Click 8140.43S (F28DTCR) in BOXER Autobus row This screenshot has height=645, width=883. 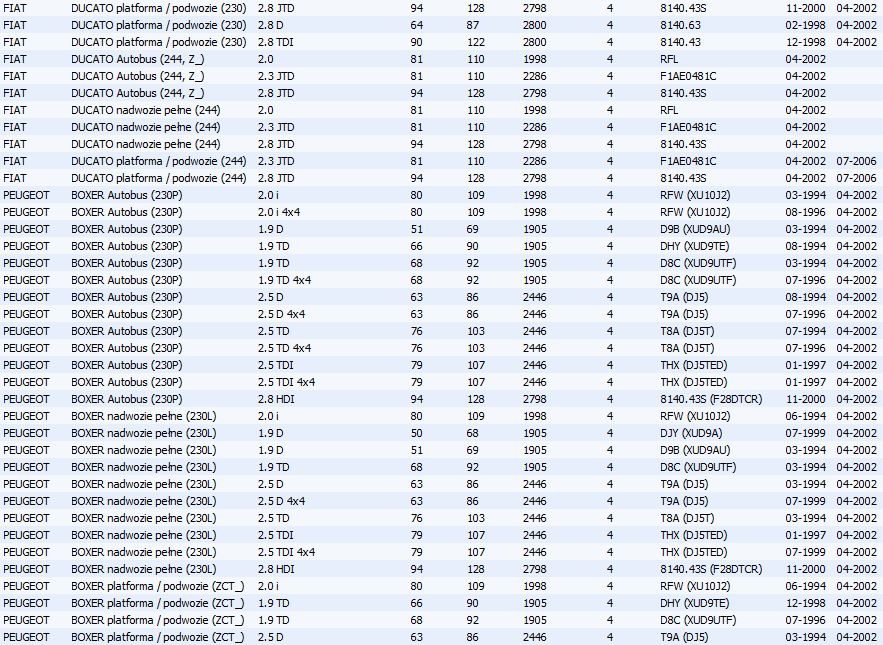[711, 399]
